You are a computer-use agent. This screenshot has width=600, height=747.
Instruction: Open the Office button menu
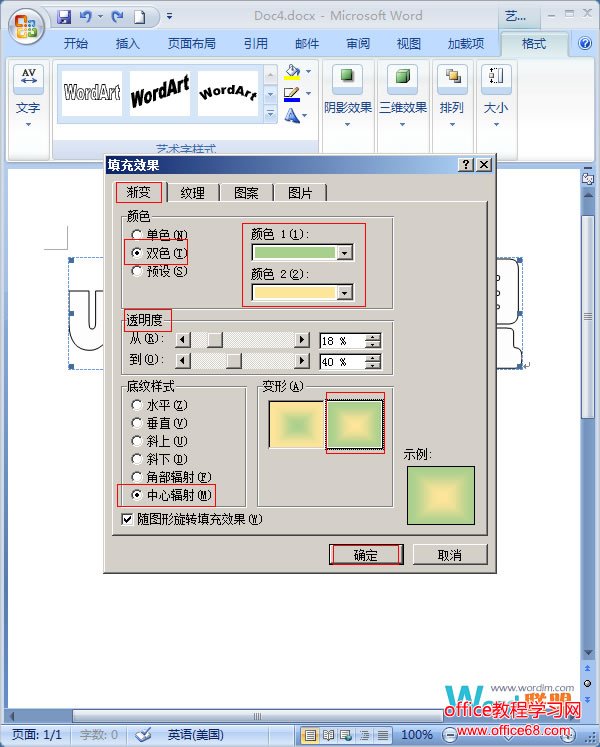[x=26, y=25]
